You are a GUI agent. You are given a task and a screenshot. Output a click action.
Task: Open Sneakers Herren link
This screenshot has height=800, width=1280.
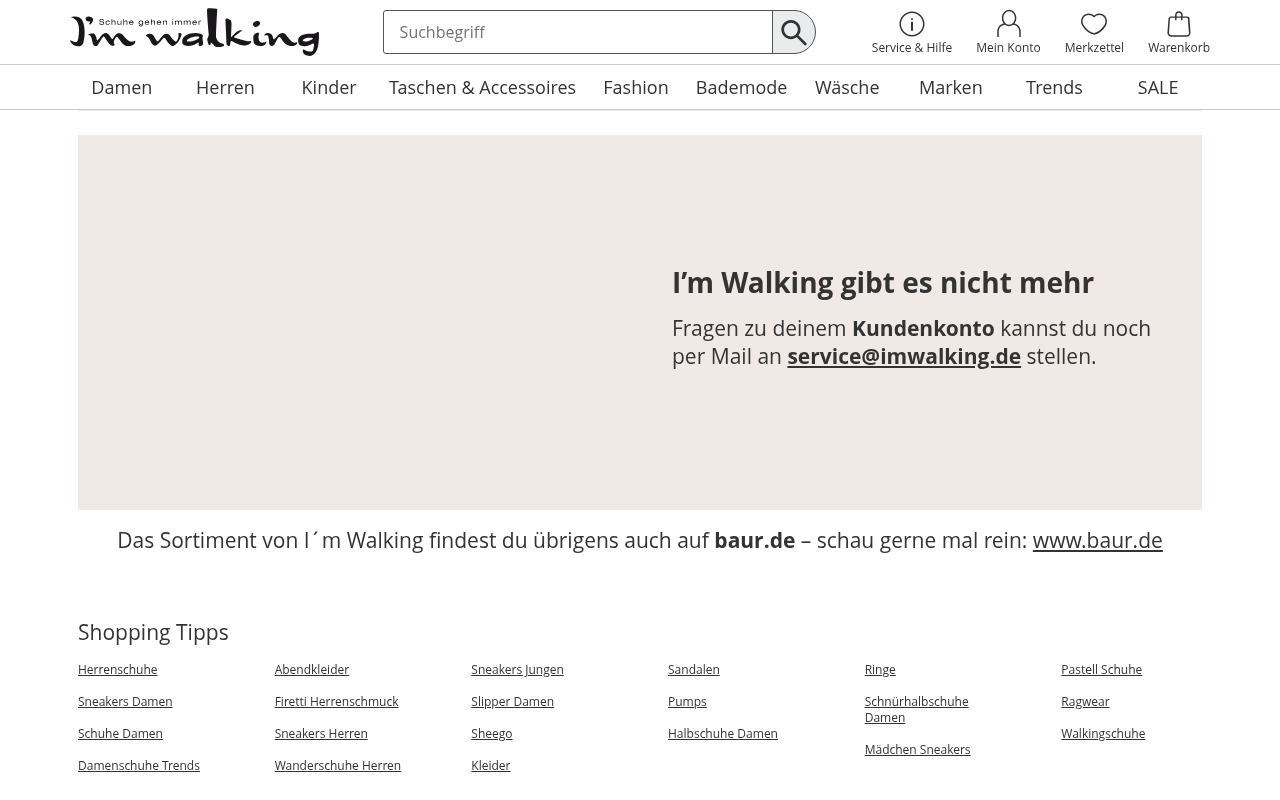(x=321, y=734)
